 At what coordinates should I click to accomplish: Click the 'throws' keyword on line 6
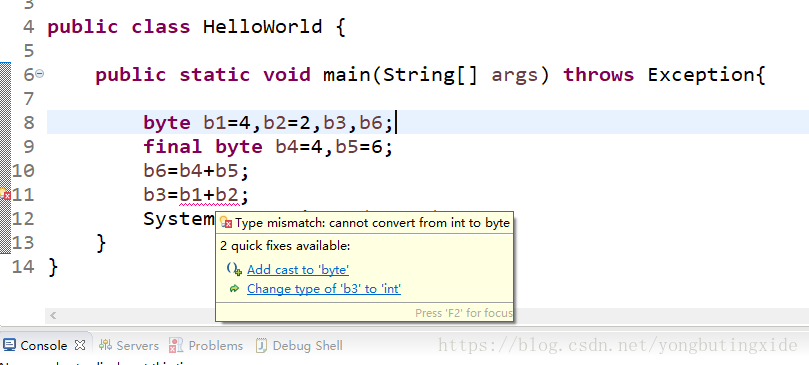598,75
